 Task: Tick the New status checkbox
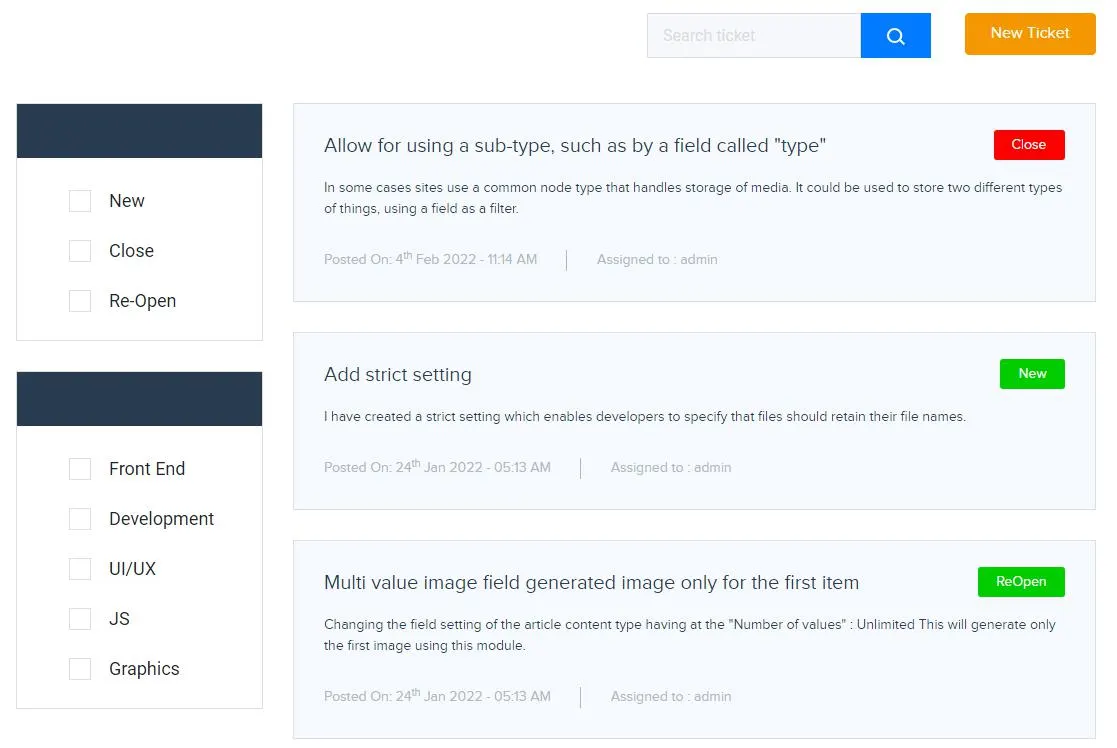pos(80,201)
